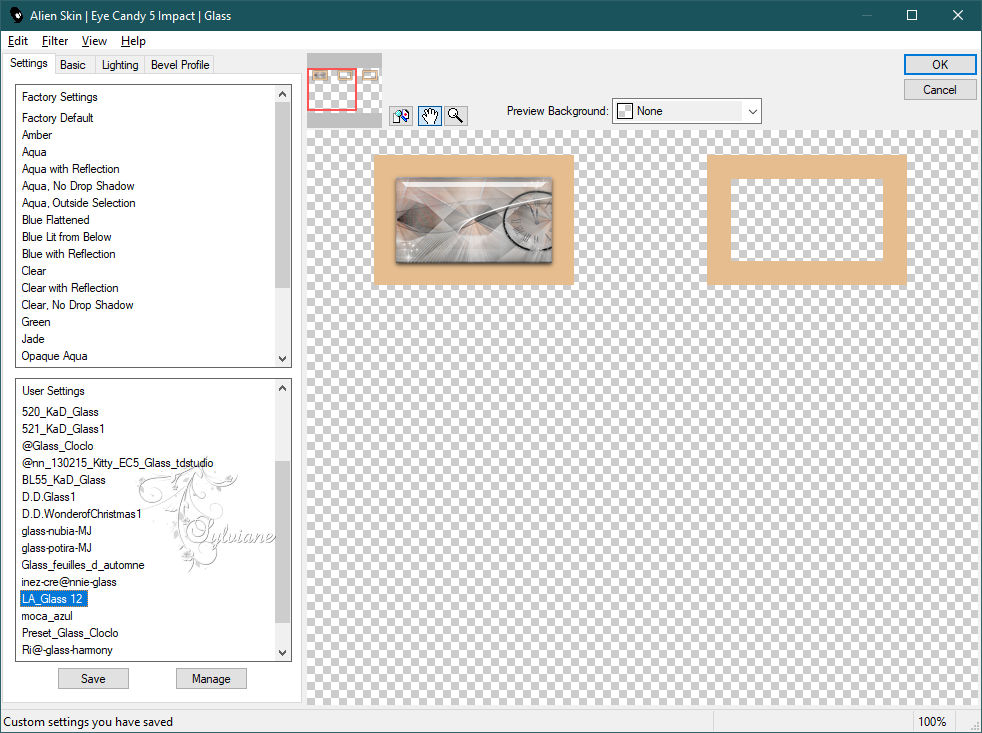Select the Amber preset
The height and width of the screenshot is (733, 982).
point(37,135)
